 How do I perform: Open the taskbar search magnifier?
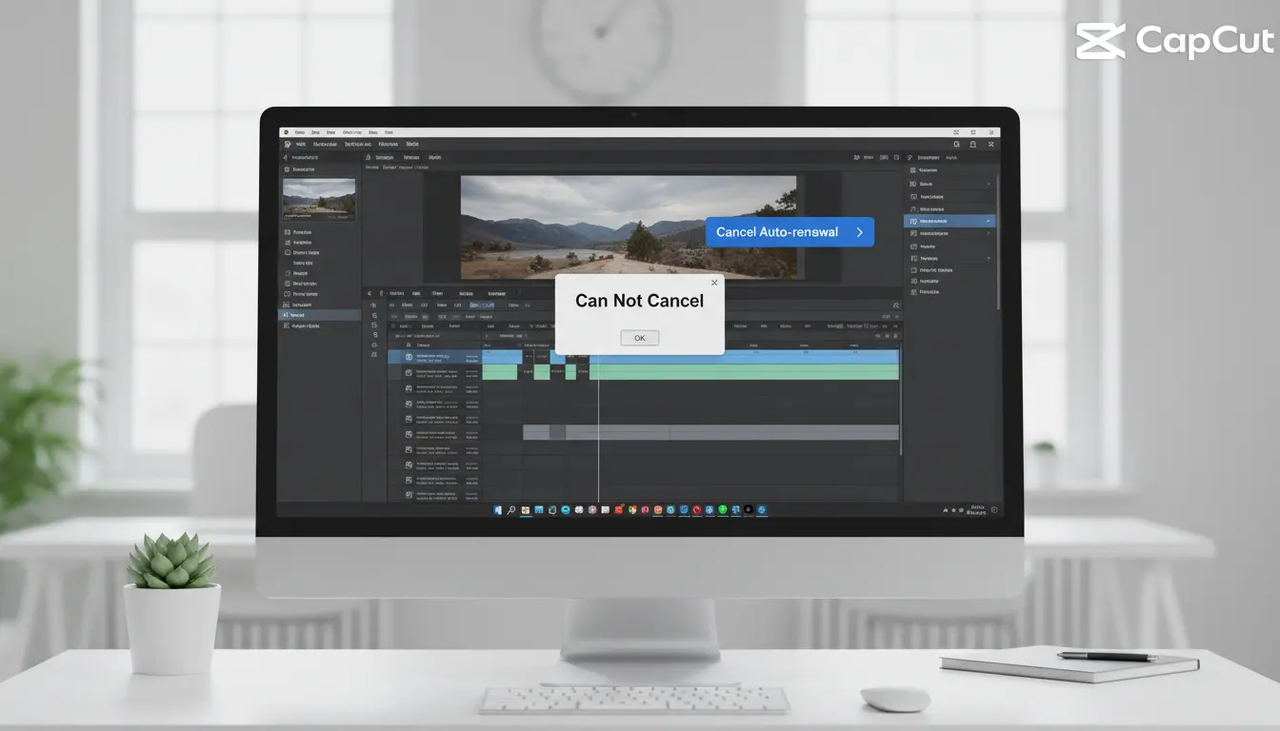[x=511, y=510]
